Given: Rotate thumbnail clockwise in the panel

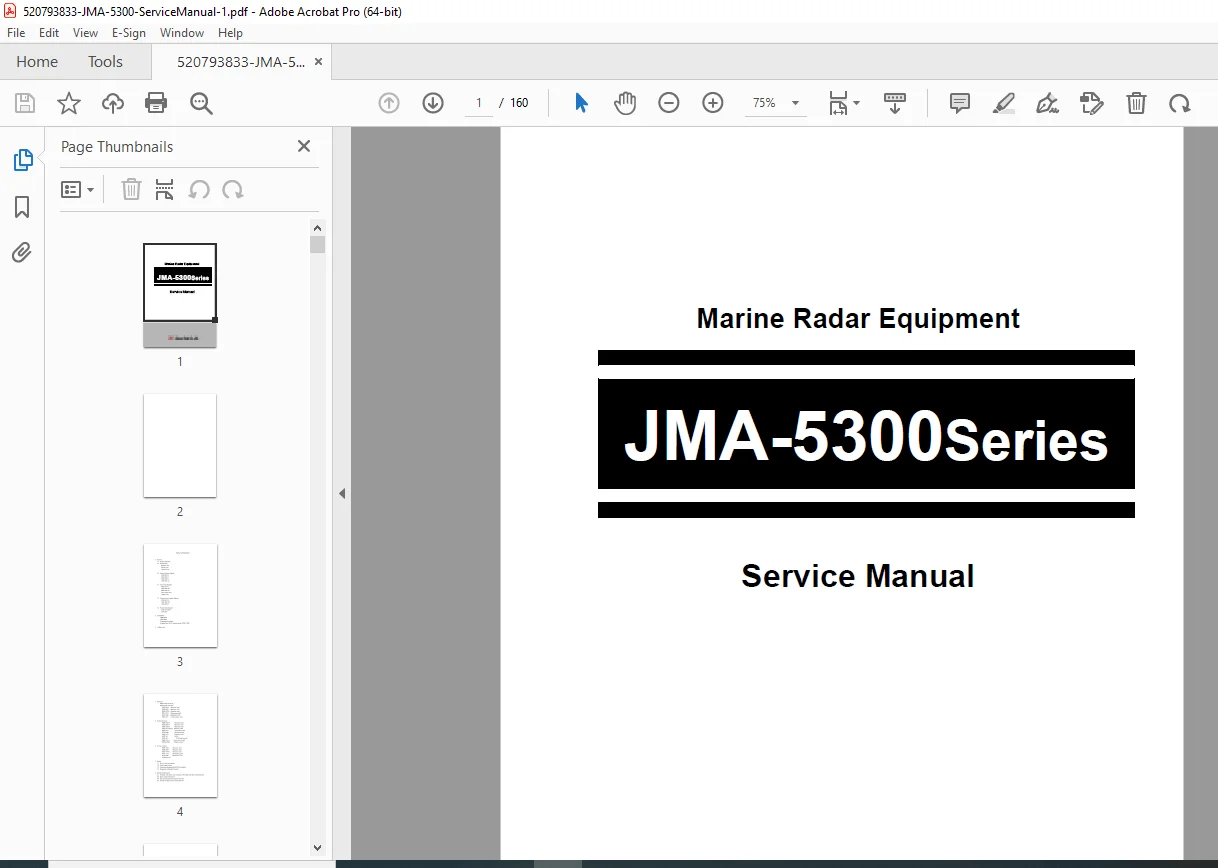Looking at the screenshot, I should point(233,189).
